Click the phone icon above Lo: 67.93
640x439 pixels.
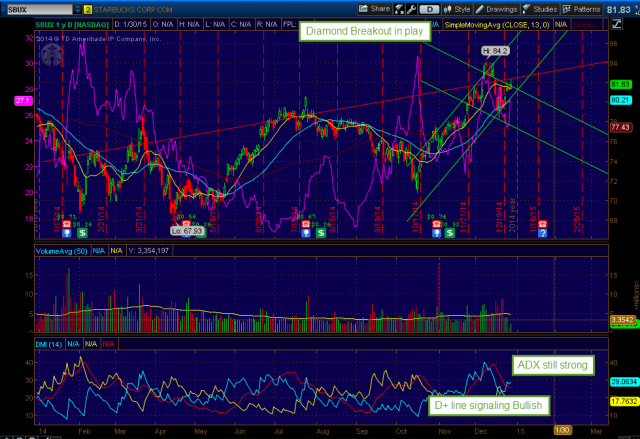pos(186,224)
